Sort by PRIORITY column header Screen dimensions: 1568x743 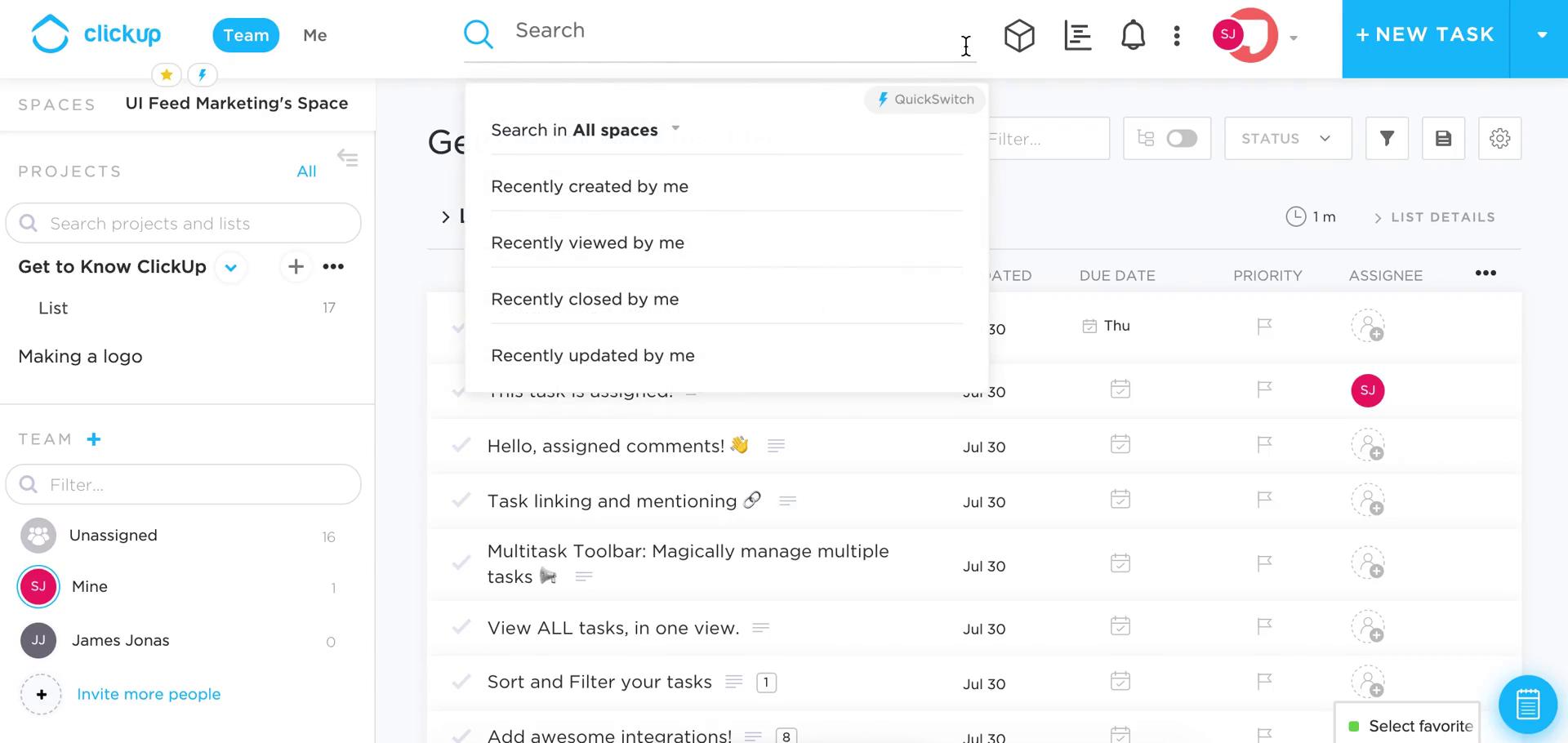[1267, 275]
